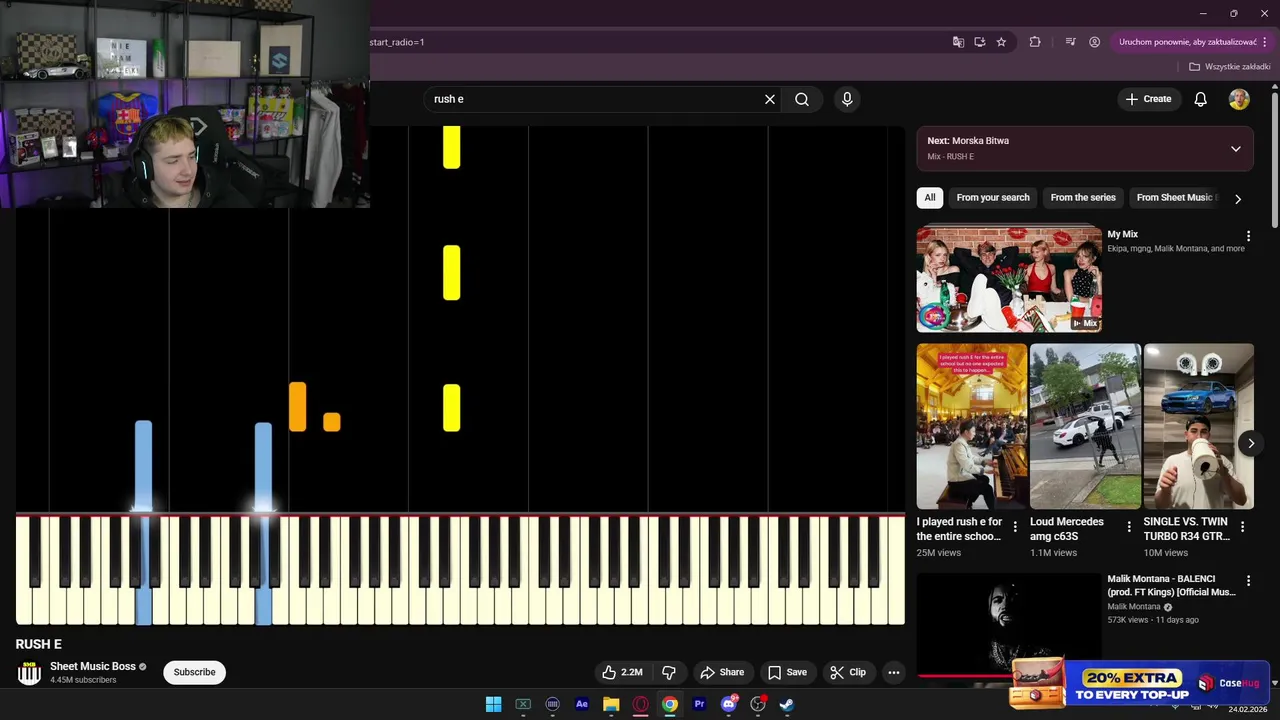
Task: Open Chrome profile icon
Action: click(1094, 42)
